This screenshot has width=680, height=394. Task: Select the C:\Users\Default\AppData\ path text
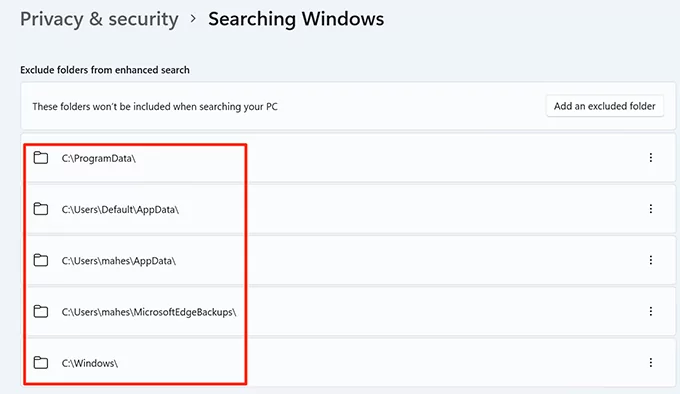(x=120, y=210)
